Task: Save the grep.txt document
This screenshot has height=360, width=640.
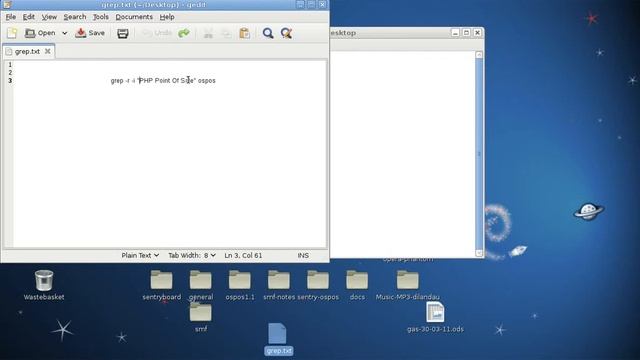Action: 90,33
